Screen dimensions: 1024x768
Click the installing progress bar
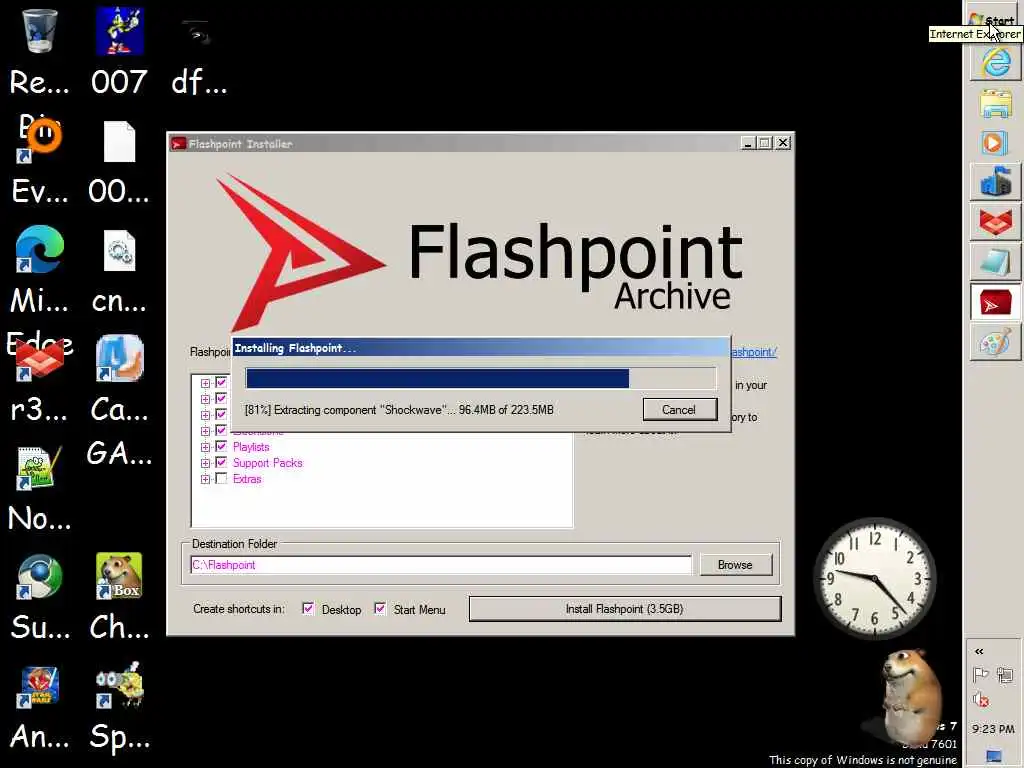click(481, 379)
